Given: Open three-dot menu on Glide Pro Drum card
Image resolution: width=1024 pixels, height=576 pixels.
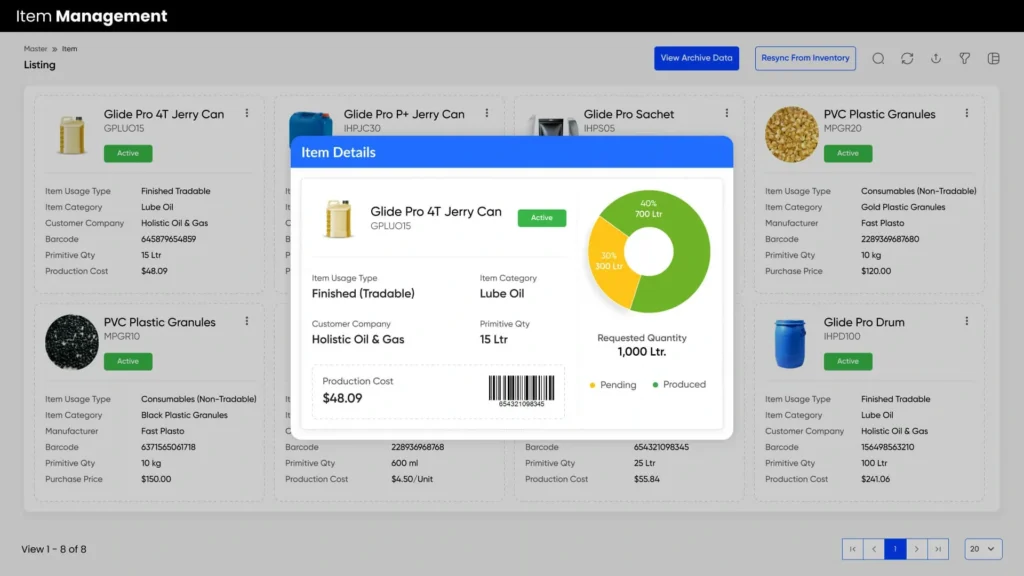Looking at the screenshot, I should [967, 321].
